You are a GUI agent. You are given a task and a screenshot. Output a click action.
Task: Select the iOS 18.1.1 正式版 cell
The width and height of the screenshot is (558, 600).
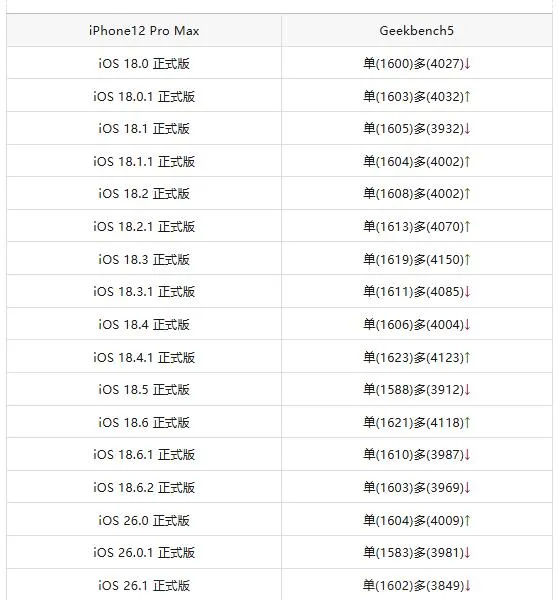coord(144,161)
